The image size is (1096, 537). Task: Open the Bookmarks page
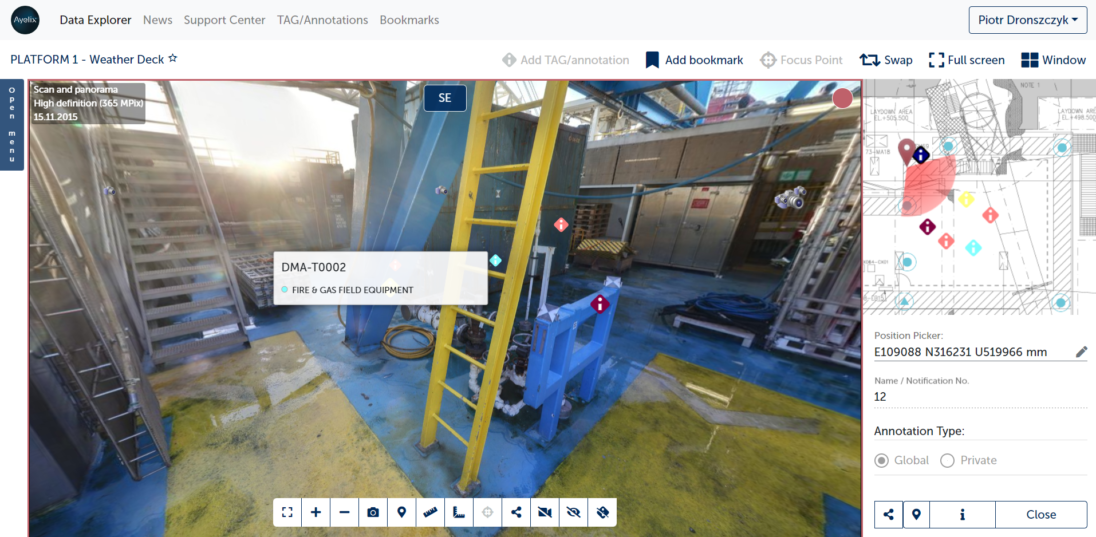pyautogui.click(x=410, y=20)
